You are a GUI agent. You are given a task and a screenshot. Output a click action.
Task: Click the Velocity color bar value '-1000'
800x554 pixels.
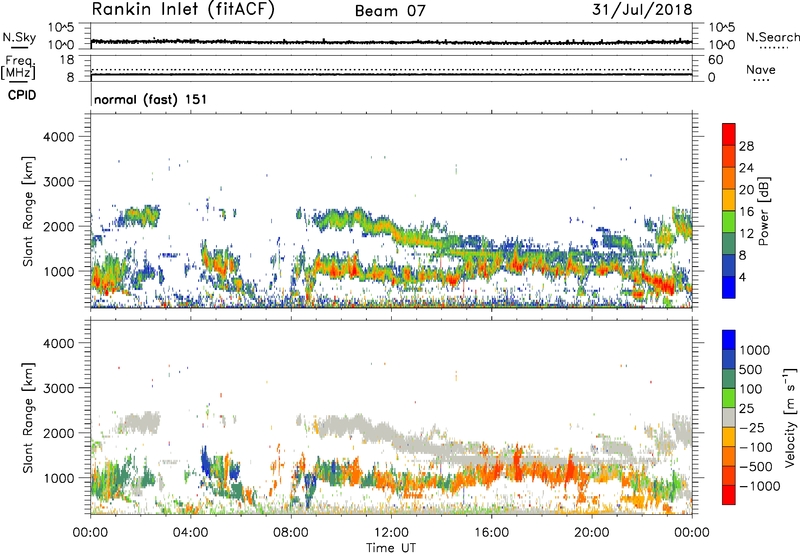[x=760, y=486]
